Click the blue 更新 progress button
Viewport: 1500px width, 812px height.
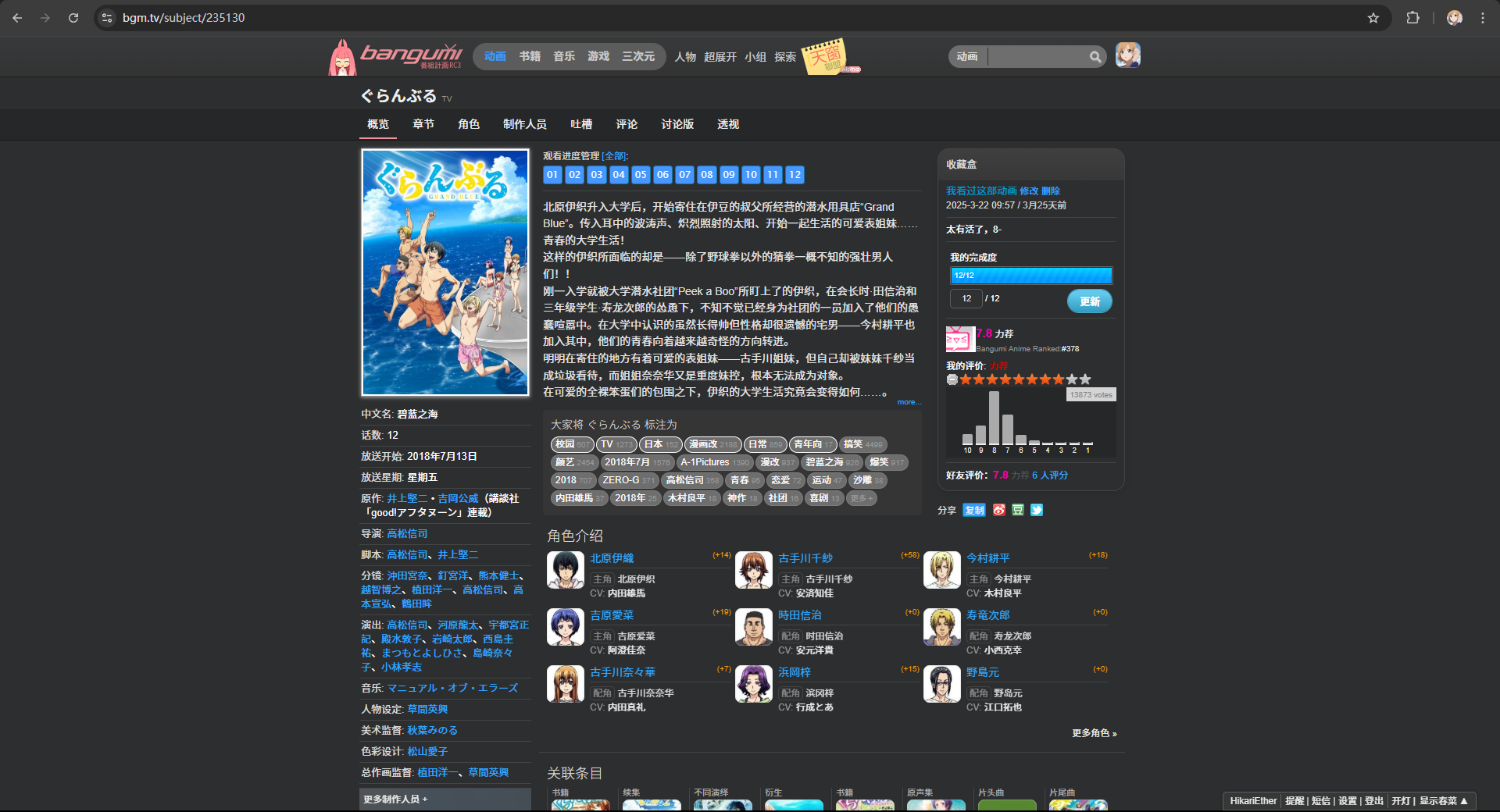click(x=1090, y=301)
